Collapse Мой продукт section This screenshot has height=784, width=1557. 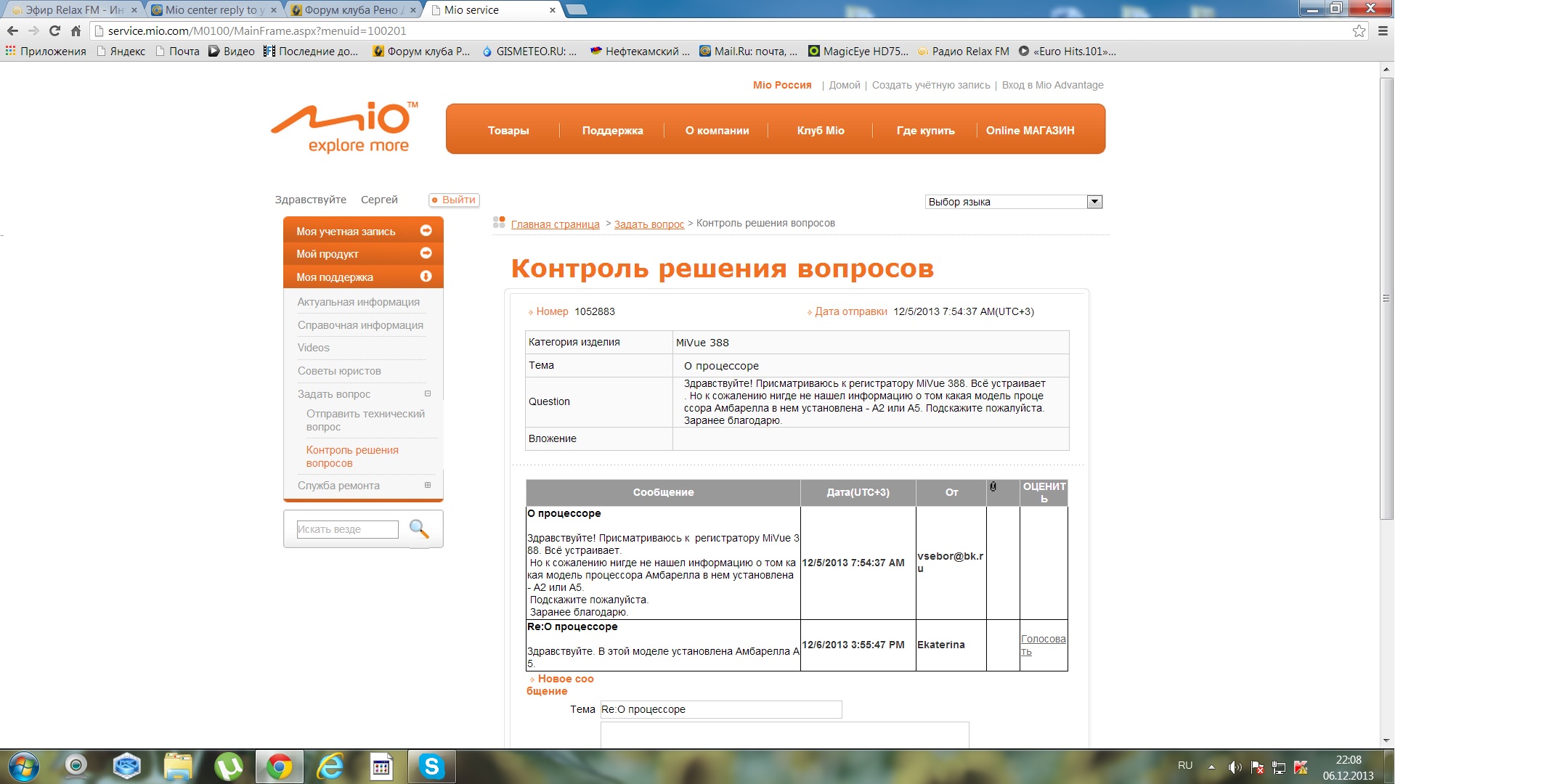(426, 253)
